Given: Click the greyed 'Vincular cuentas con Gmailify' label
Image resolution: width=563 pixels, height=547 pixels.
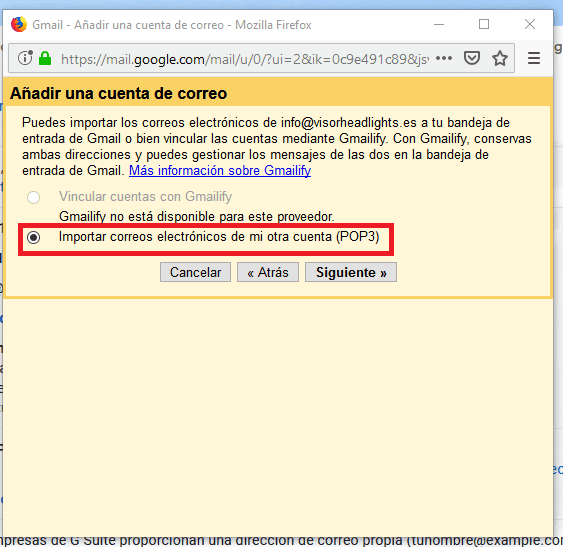Looking at the screenshot, I should tap(145, 197).
